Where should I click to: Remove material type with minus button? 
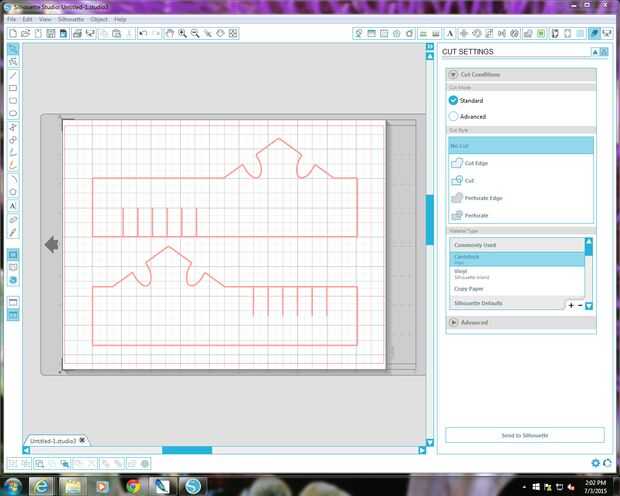(580, 305)
